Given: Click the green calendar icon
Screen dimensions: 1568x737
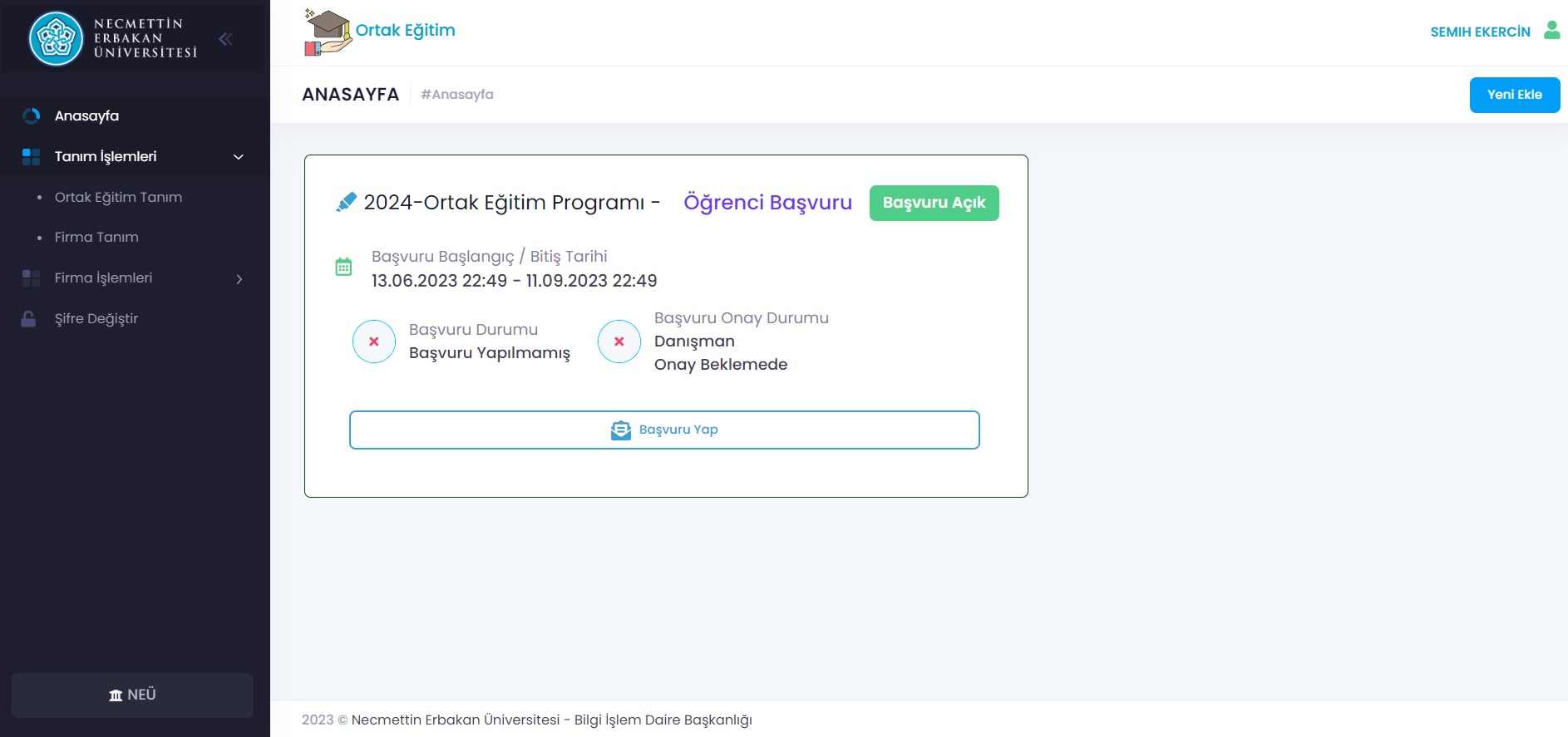Looking at the screenshot, I should (x=343, y=267).
